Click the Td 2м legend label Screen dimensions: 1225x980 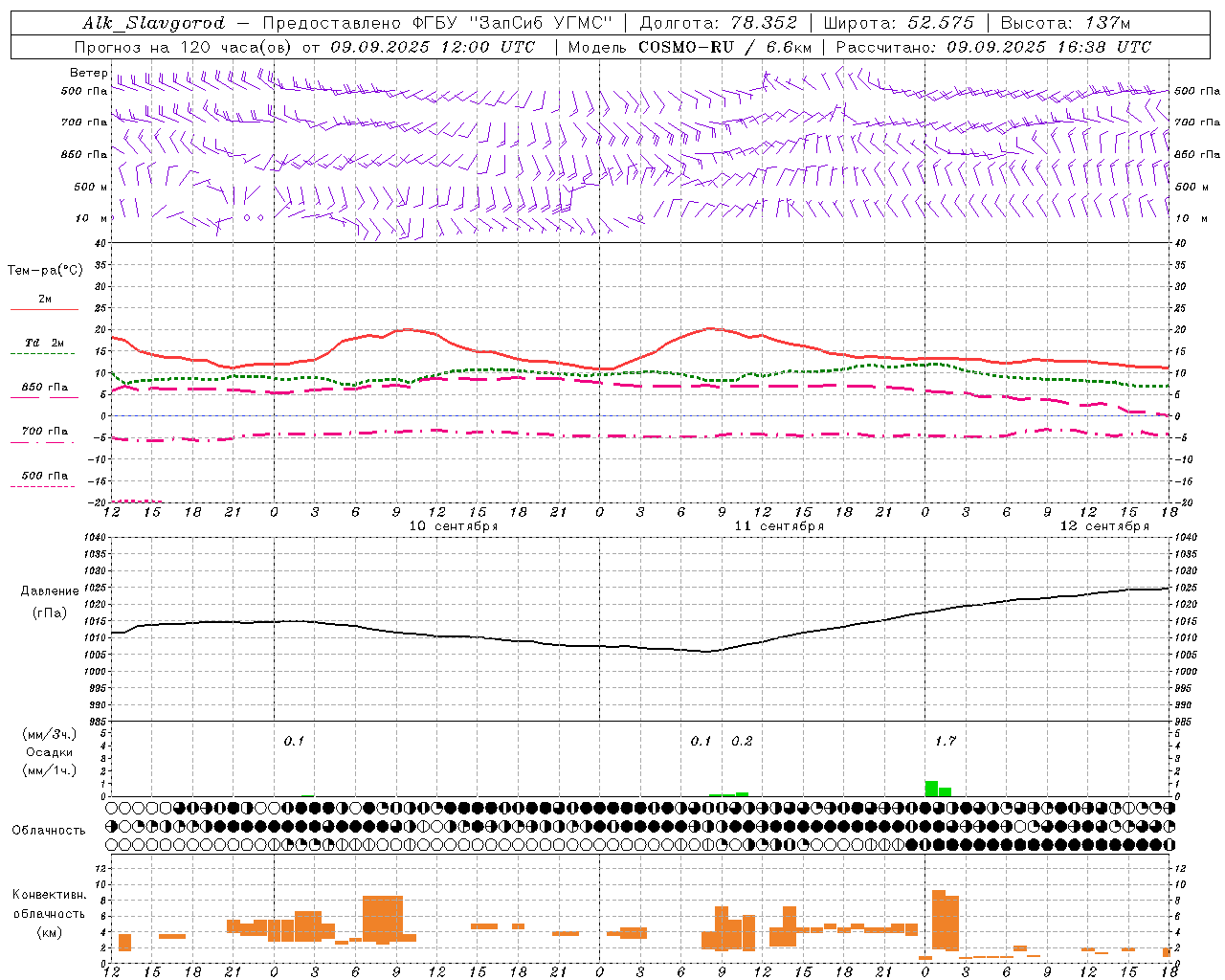click(x=44, y=343)
